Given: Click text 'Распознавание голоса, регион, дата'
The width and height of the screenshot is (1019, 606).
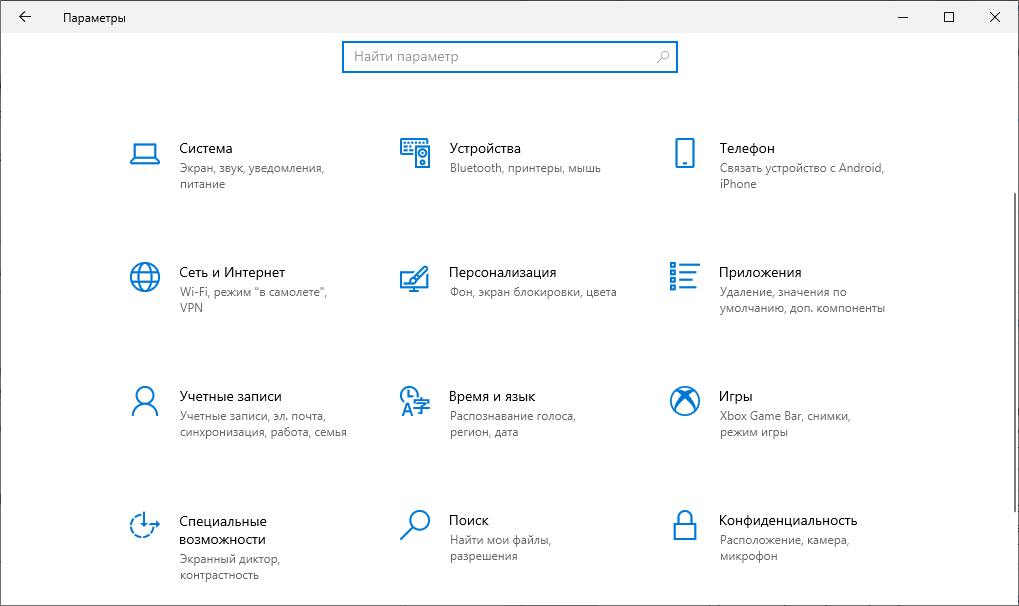Looking at the screenshot, I should tap(513, 424).
